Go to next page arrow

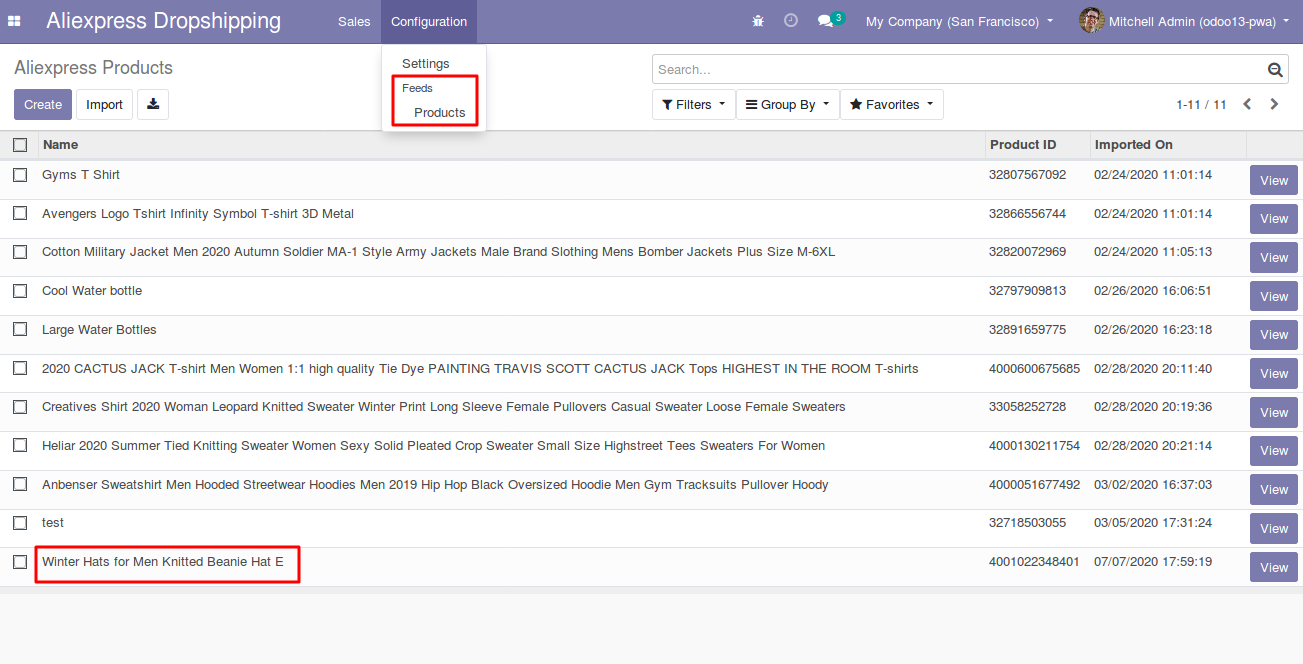coord(1274,104)
